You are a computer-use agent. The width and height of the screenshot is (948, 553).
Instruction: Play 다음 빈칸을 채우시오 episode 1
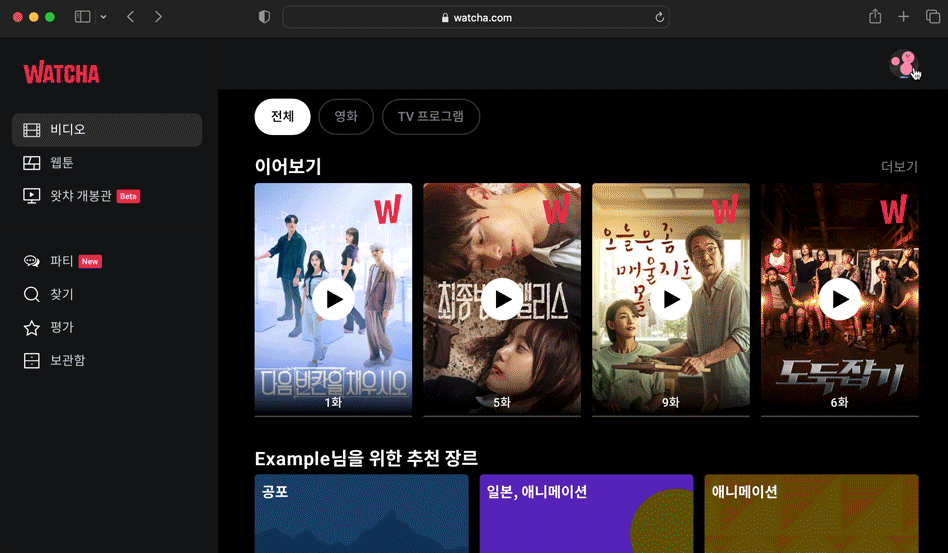[333, 299]
